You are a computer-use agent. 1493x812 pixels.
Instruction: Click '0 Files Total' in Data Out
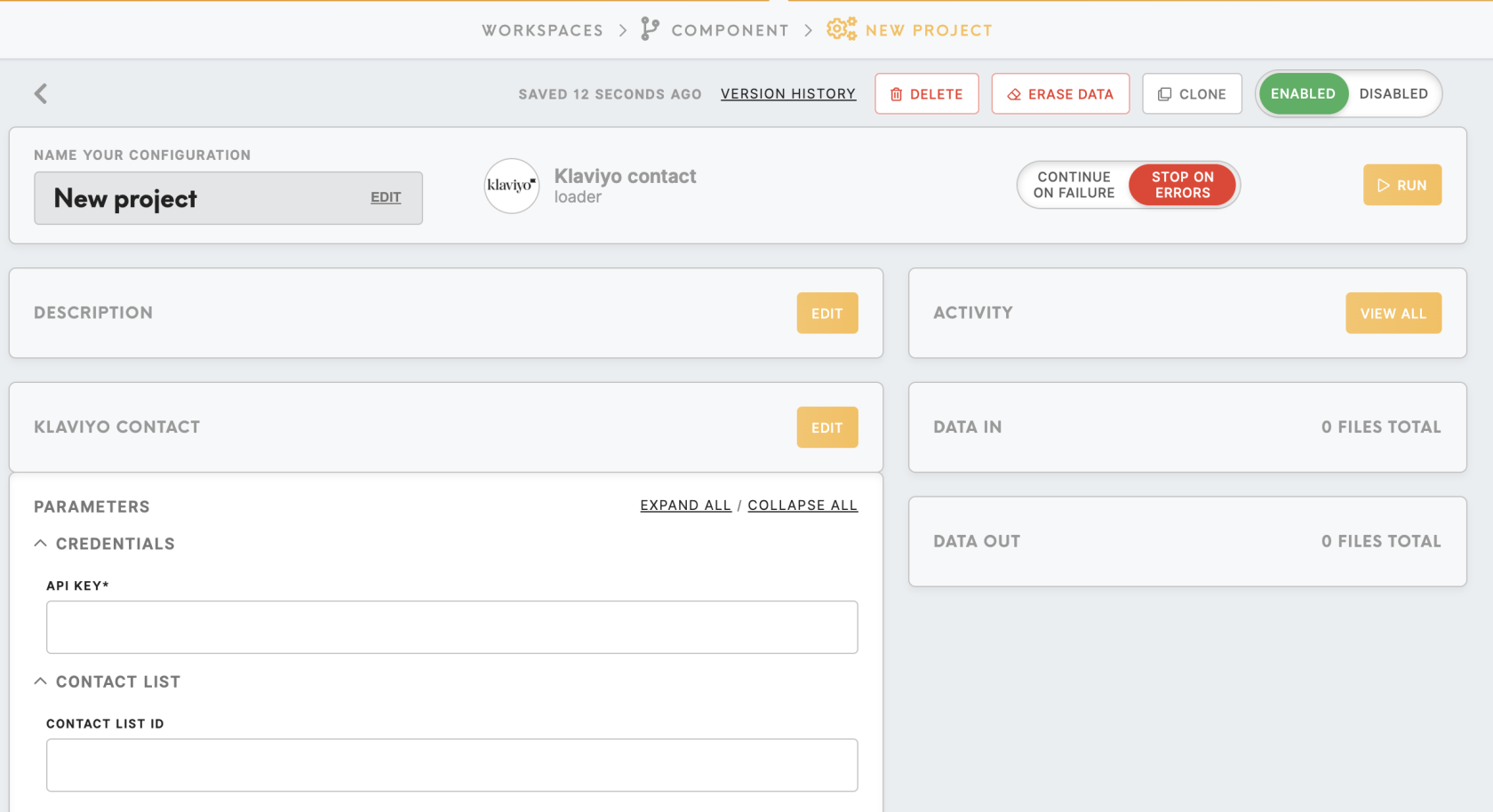click(x=1381, y=541)
